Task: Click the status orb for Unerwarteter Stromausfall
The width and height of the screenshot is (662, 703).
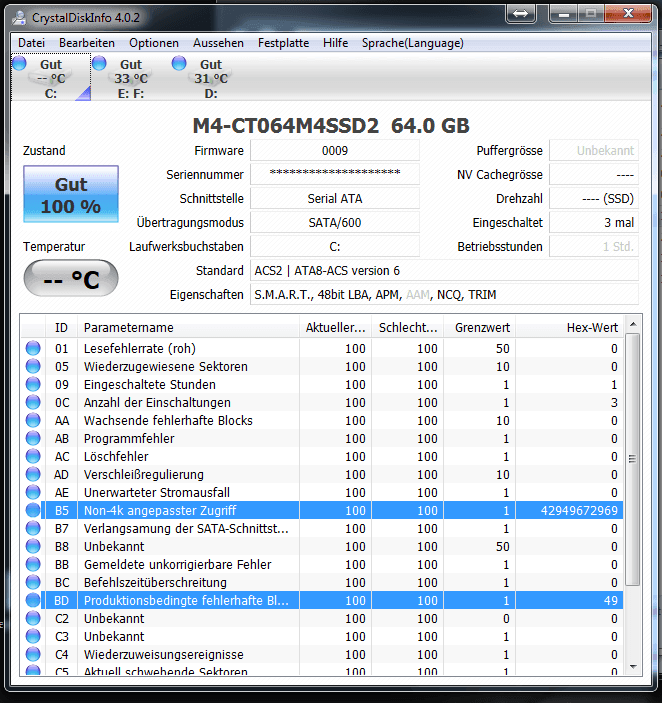Action: pos(33,492)
